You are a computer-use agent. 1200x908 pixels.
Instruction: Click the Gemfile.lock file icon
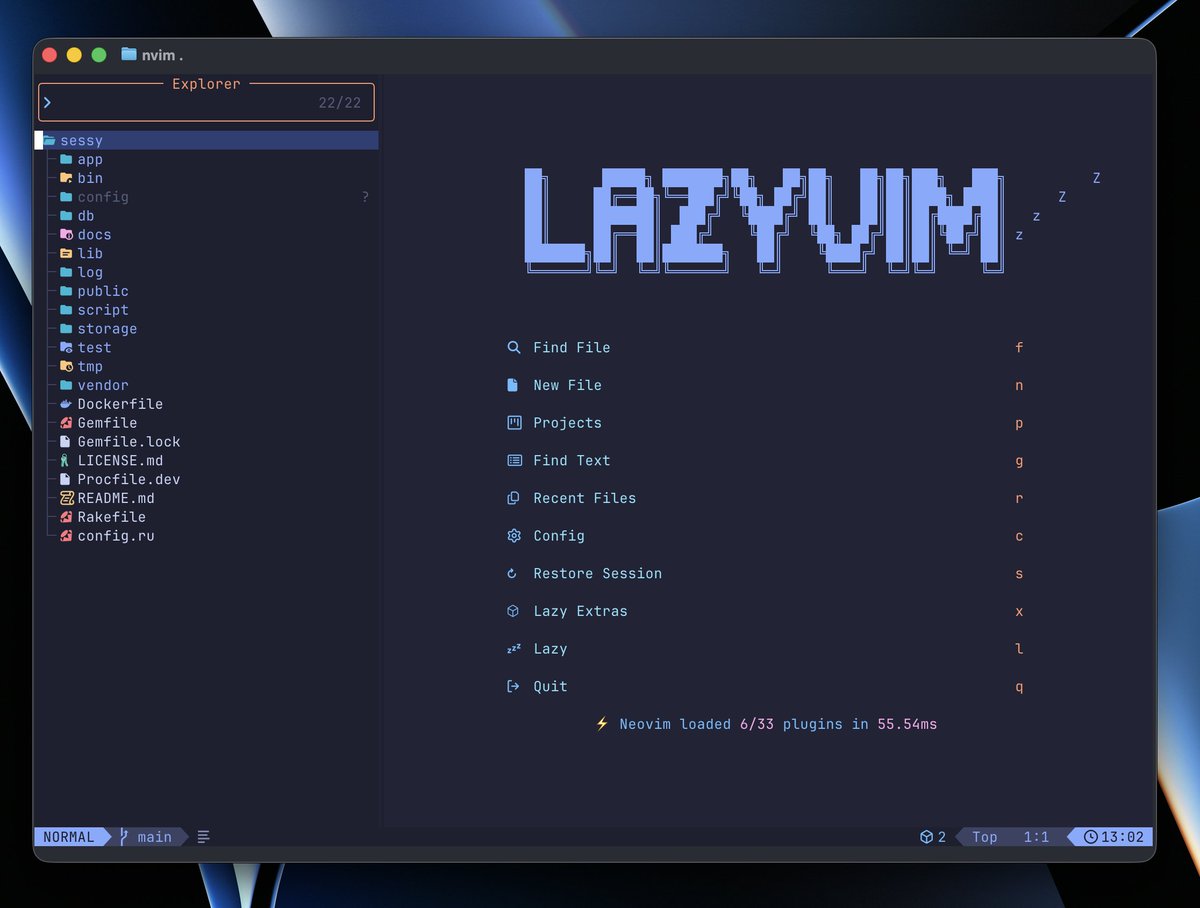[65, 442]
